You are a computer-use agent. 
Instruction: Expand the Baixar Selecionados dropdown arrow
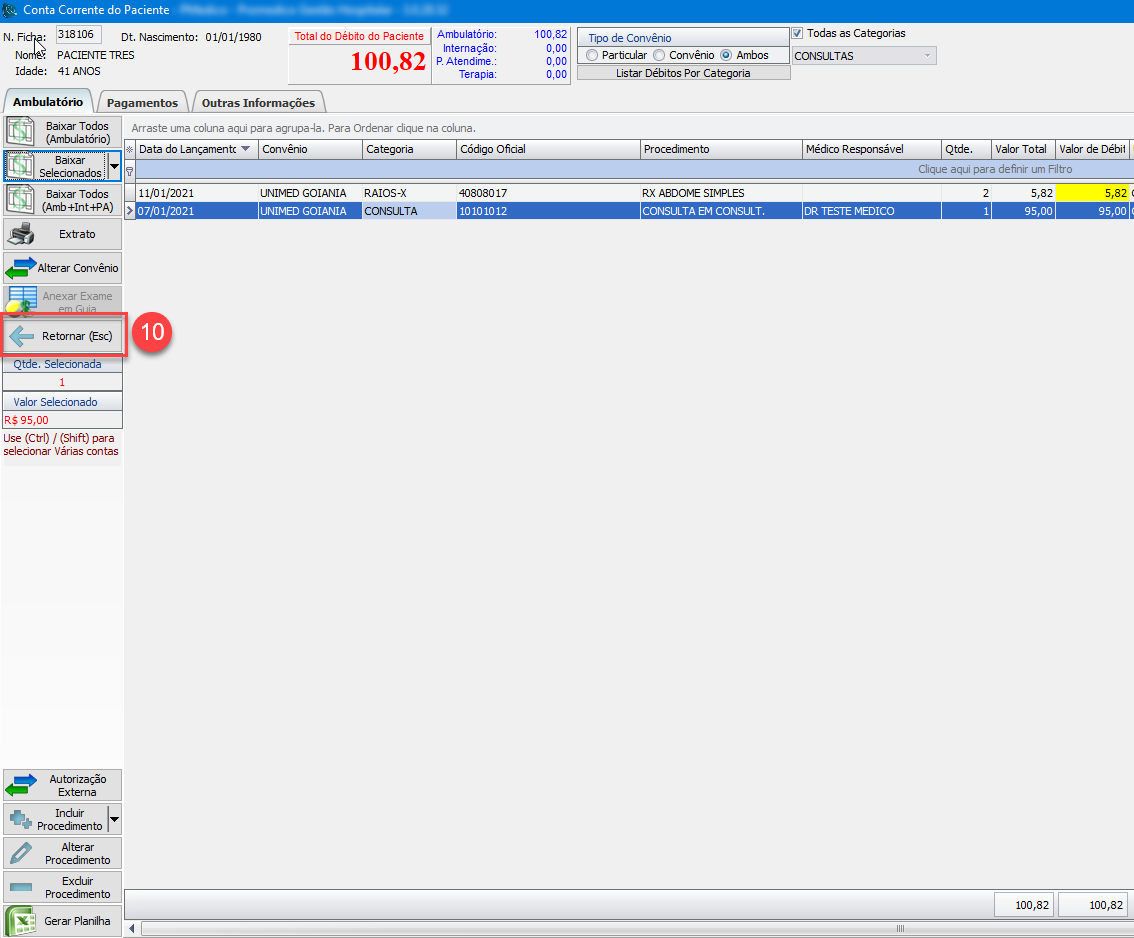pyautogui.click(x=113, y=166)
